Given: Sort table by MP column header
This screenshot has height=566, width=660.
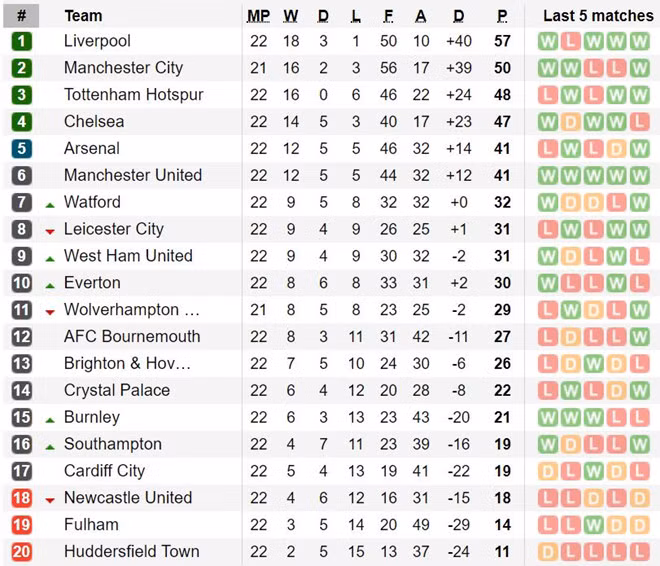Looking at the screenshot, I should point(258,16).
